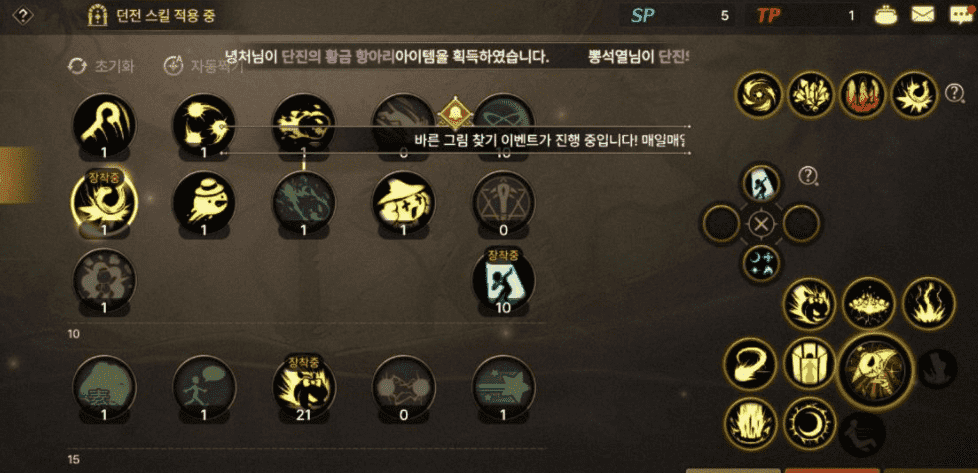Image resolution: width=978 pixels, height=473 pixels.
Task: Select the witch hat face skill icon
Action: pyautogui.click(x=404, y=202)
